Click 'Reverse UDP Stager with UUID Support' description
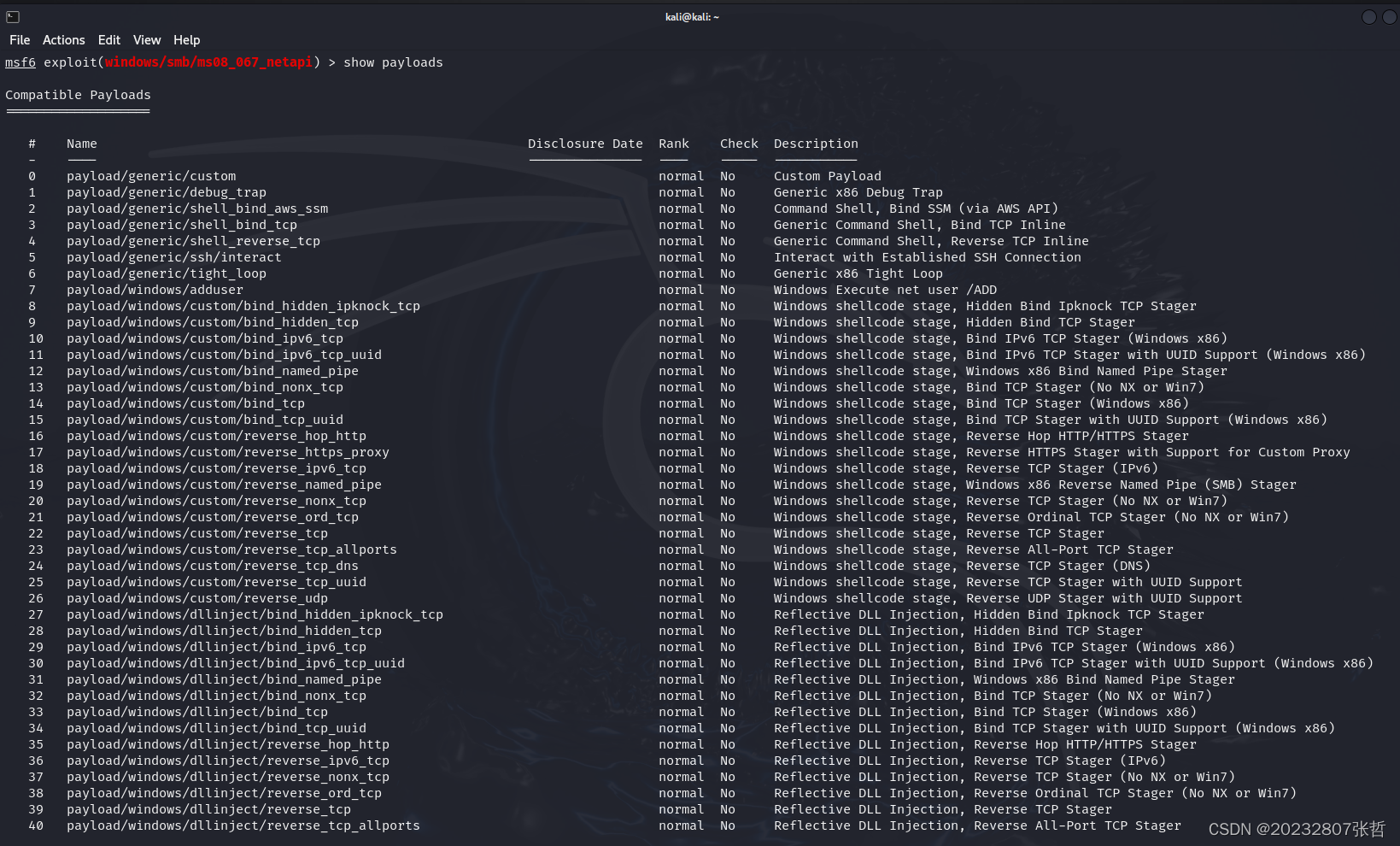The width and height of the screenshot is (1400, 846). 1104,598
